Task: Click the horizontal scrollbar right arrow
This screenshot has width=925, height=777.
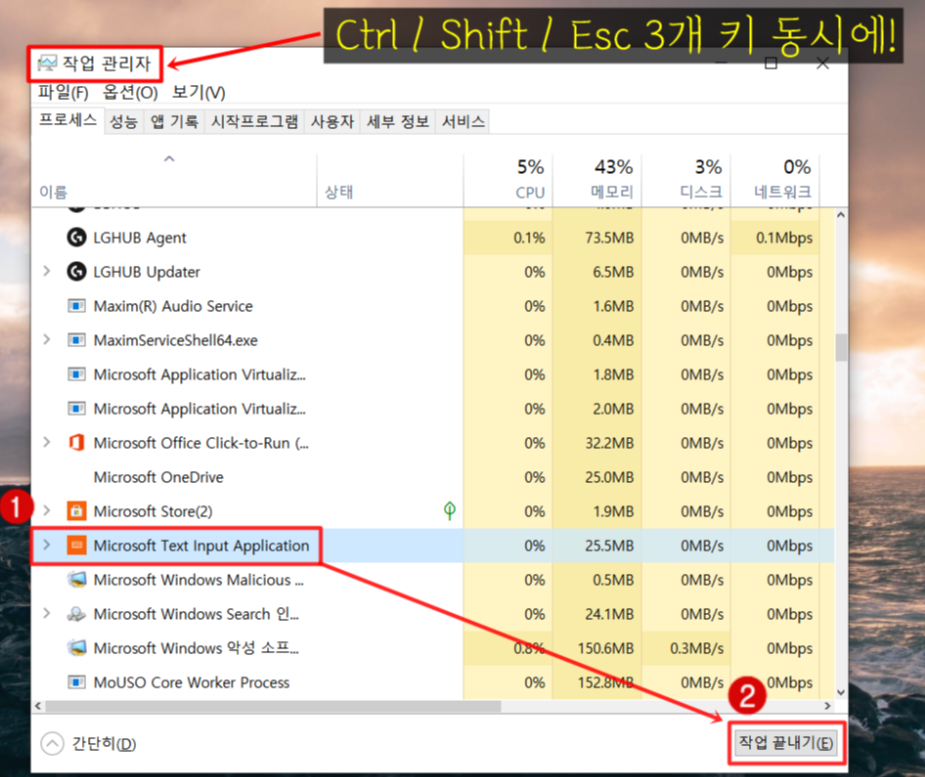Action: (x=827, y=706)
